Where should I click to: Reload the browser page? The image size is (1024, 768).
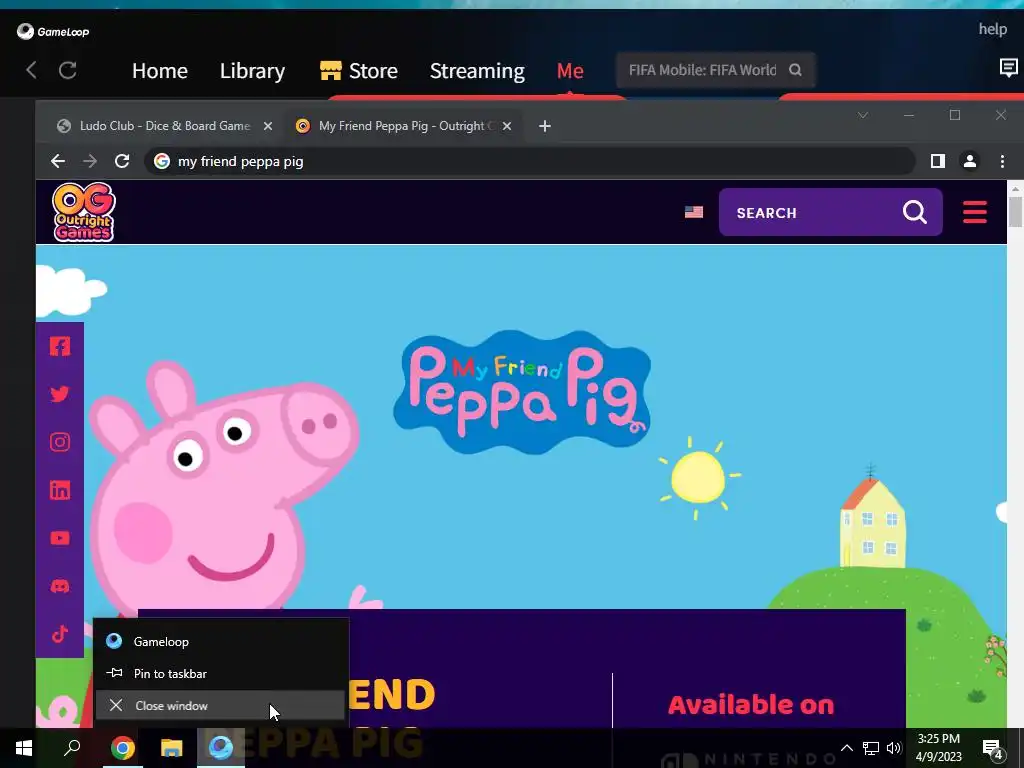point(122,161)
